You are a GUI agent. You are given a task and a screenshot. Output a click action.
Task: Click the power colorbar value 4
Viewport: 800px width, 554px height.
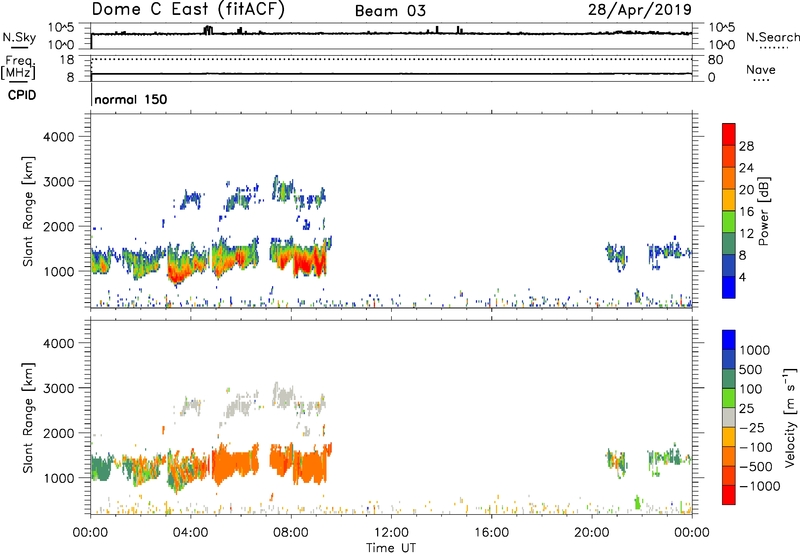742,277
